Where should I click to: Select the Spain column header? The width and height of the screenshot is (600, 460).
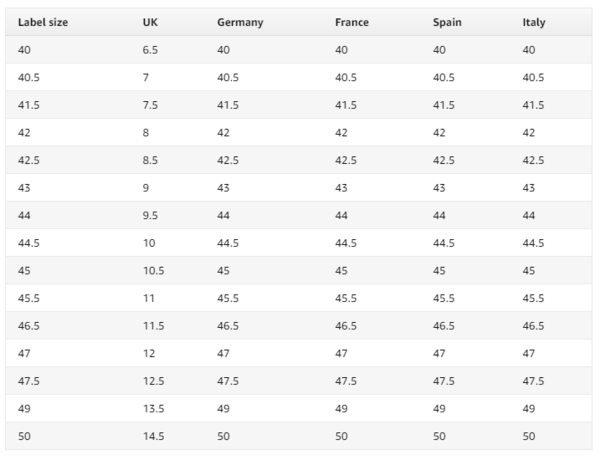point(447,23)
